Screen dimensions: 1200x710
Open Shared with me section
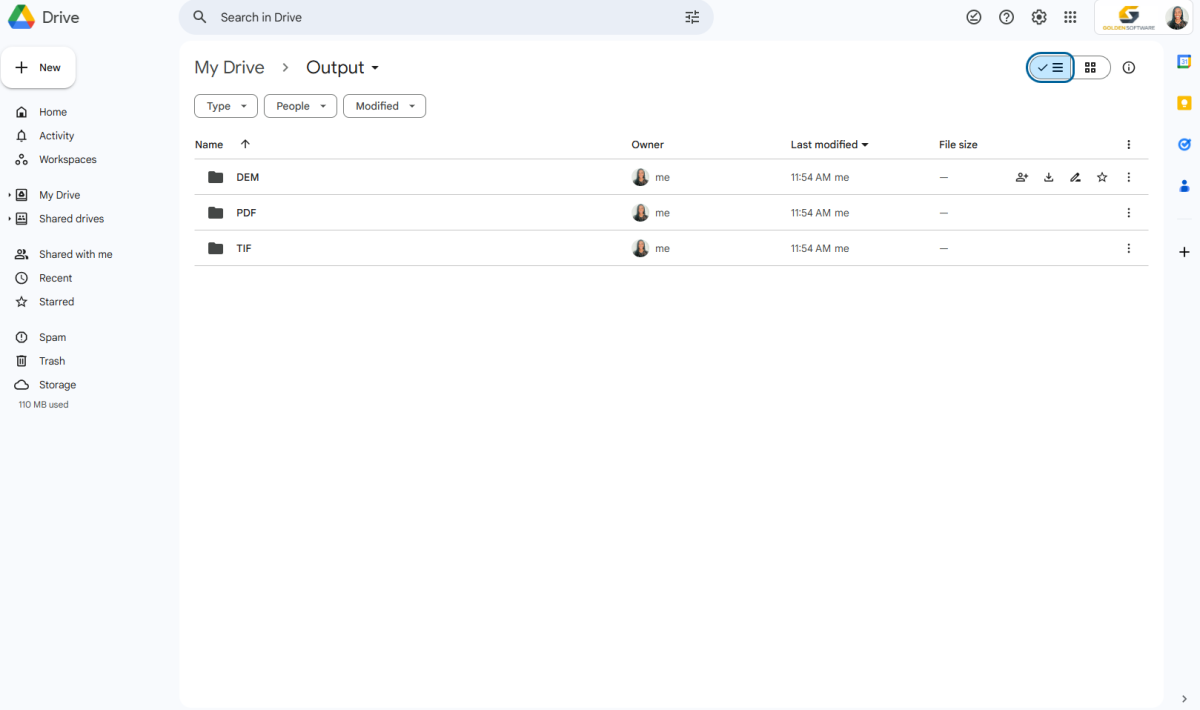tap(74, 254)
